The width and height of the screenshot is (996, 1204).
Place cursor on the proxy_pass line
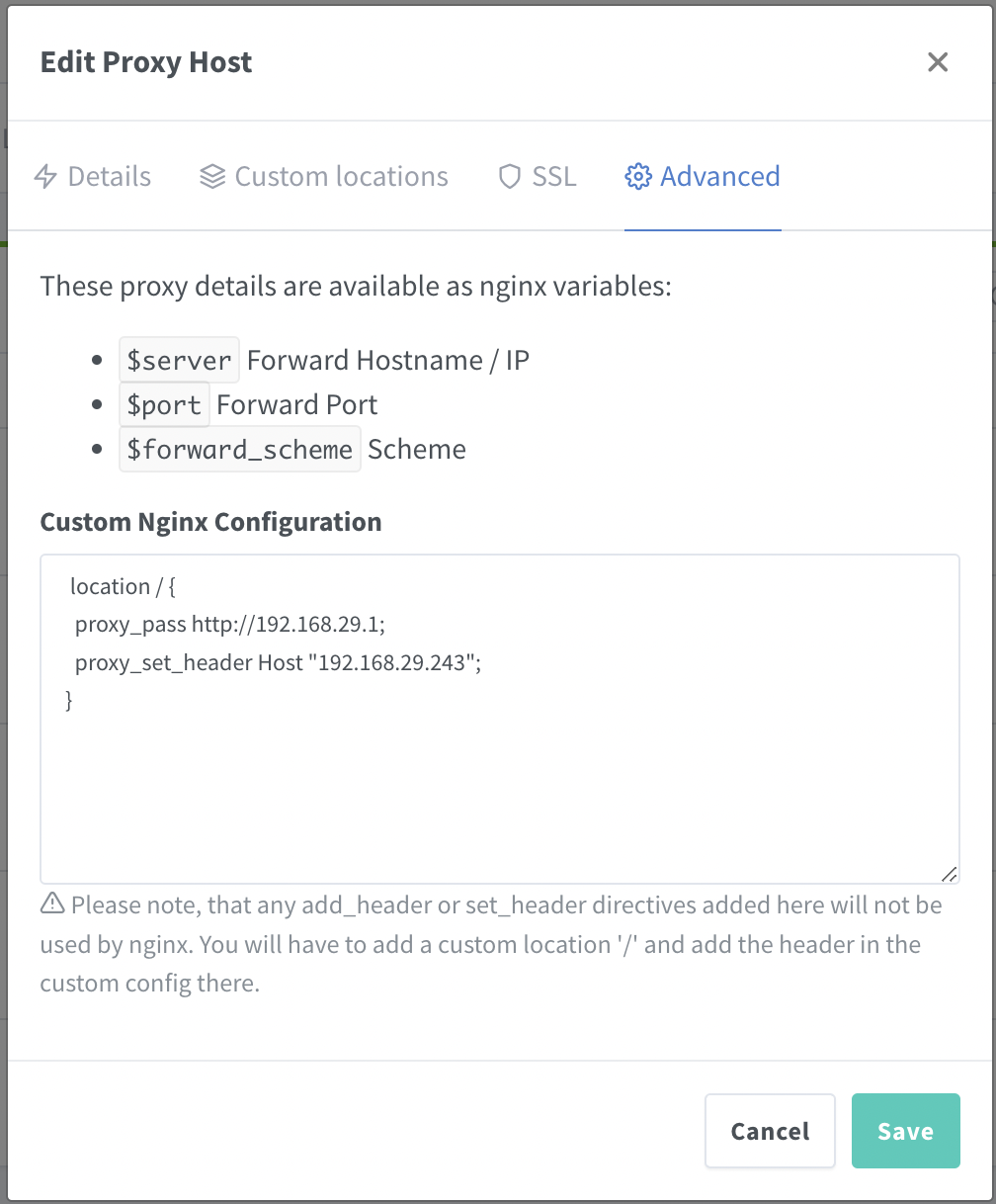point(235,625)
